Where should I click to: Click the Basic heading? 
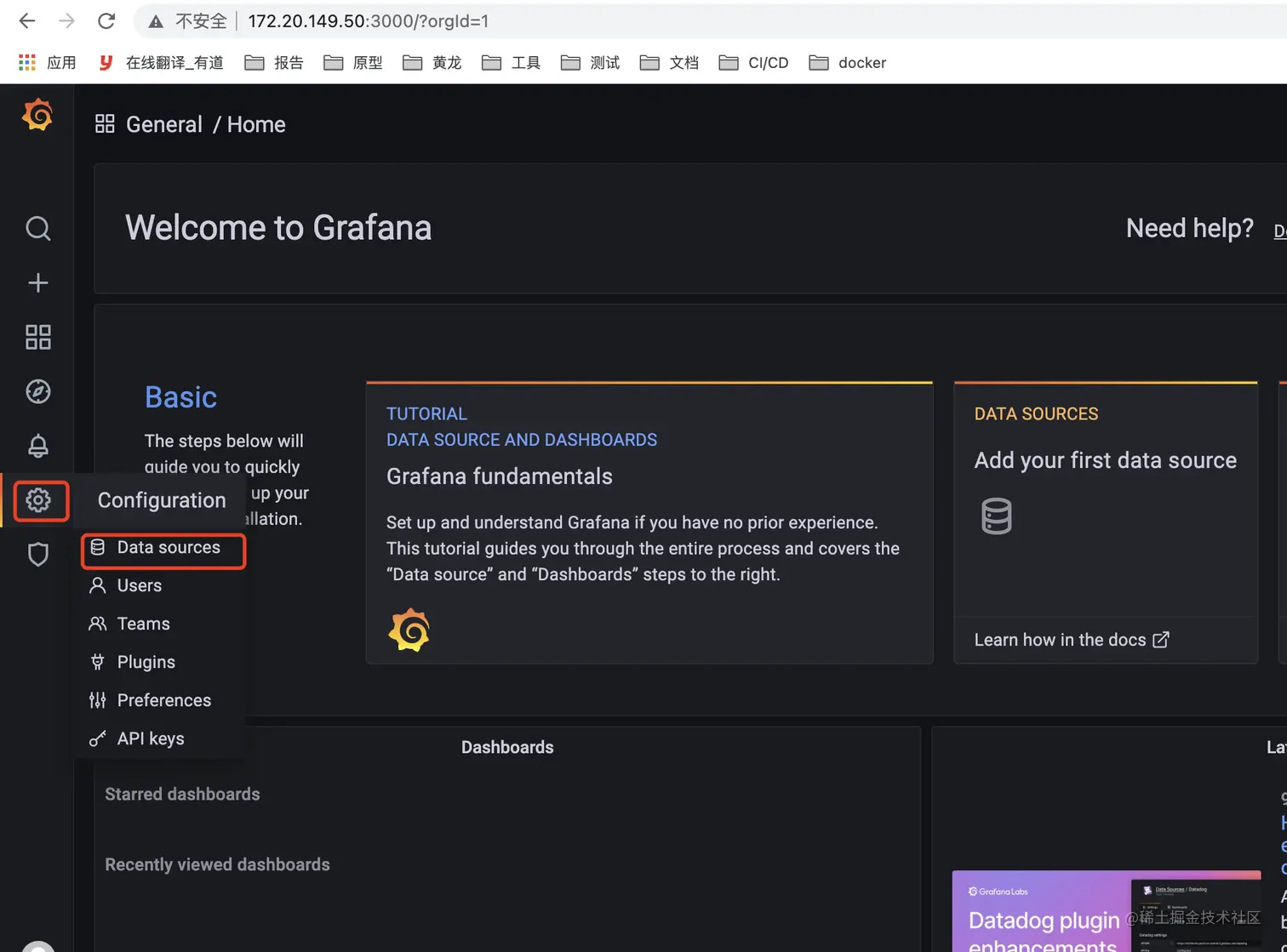tap(180, 397)
